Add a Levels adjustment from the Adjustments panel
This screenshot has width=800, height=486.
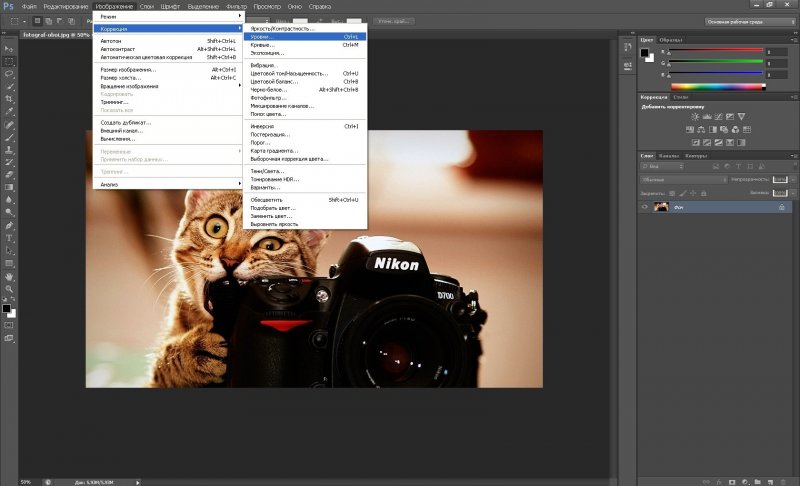pos(707,117)
